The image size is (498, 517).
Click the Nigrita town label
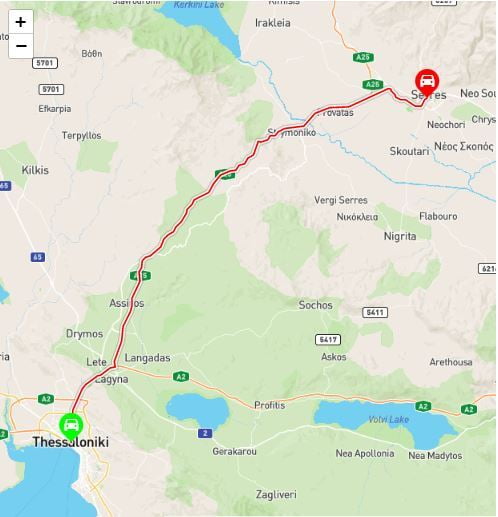[x=400, y=236]
